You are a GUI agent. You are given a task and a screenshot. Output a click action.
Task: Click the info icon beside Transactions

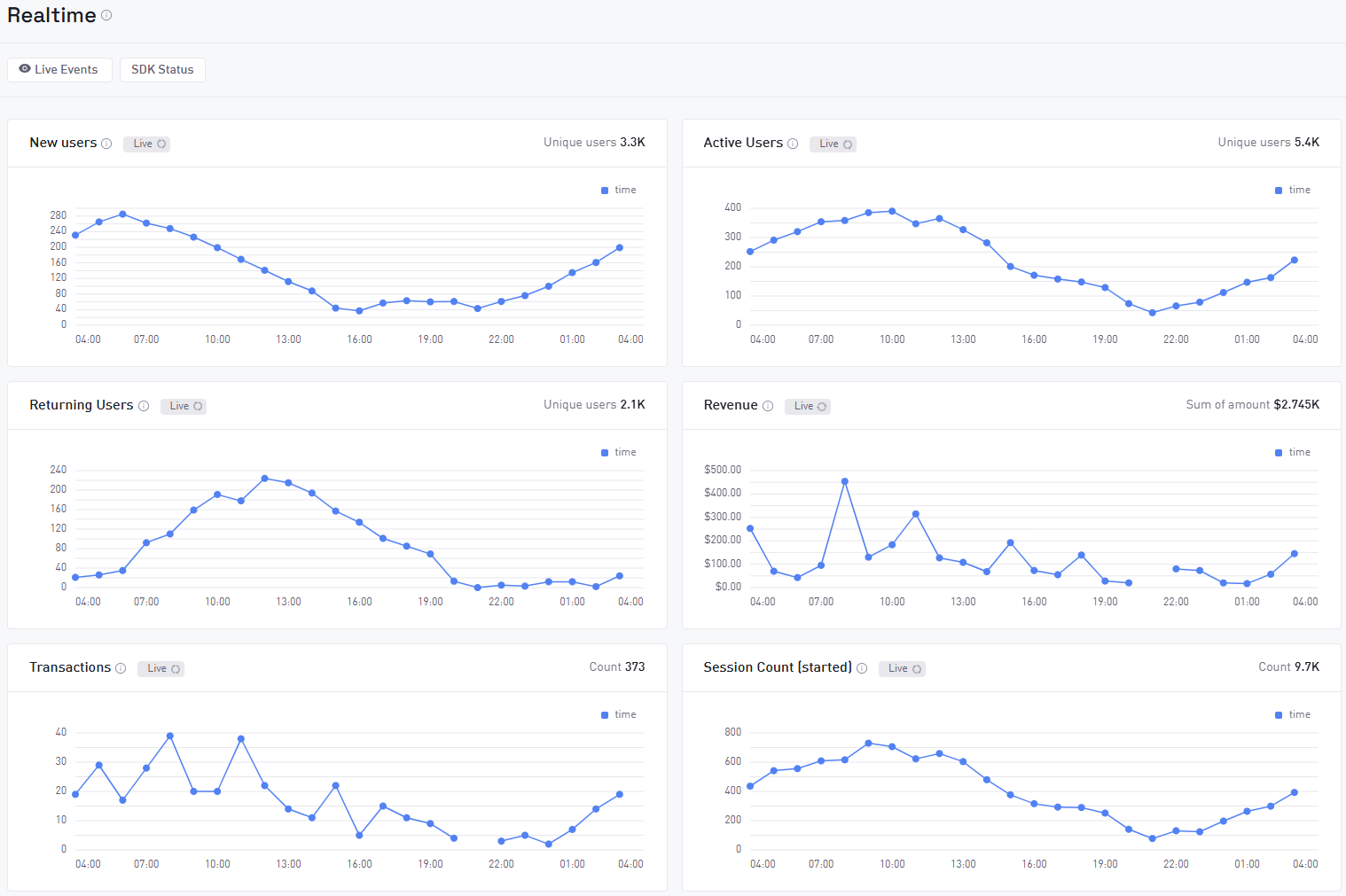point(121,668)
